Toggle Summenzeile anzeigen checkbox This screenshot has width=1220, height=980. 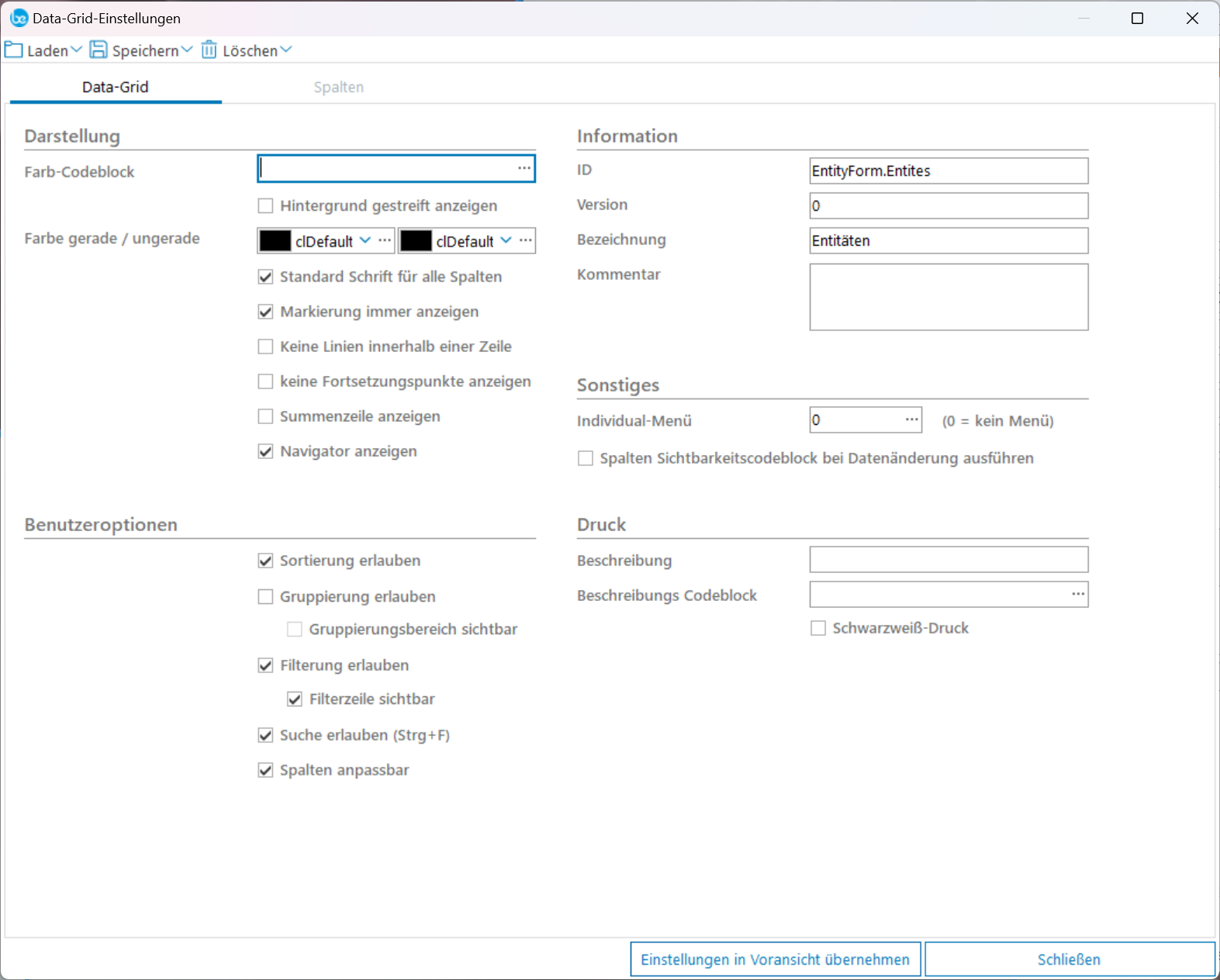pyautogui.click(x=266, y=417)
